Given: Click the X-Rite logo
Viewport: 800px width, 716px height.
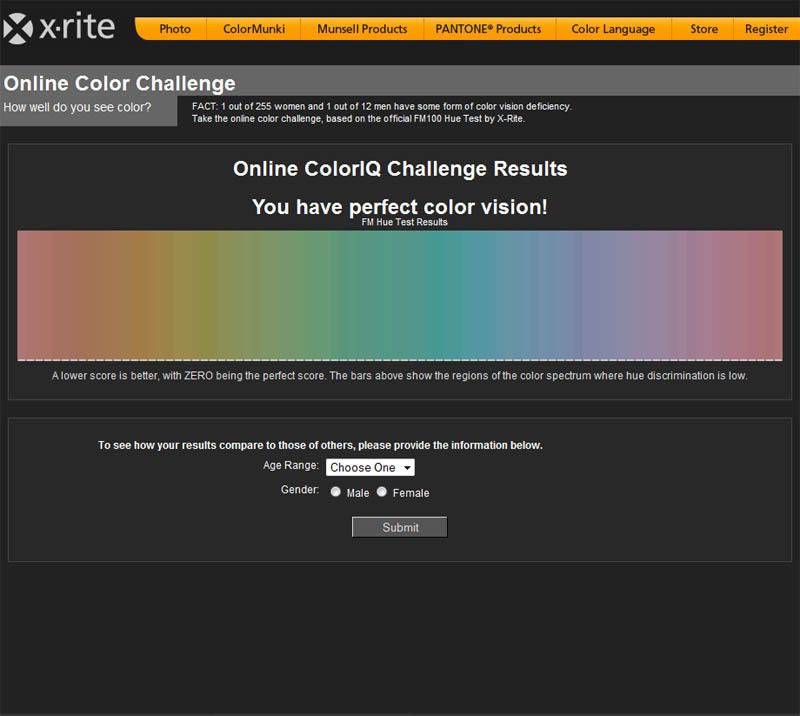Looking at the screenshot, I should point(59,28).
